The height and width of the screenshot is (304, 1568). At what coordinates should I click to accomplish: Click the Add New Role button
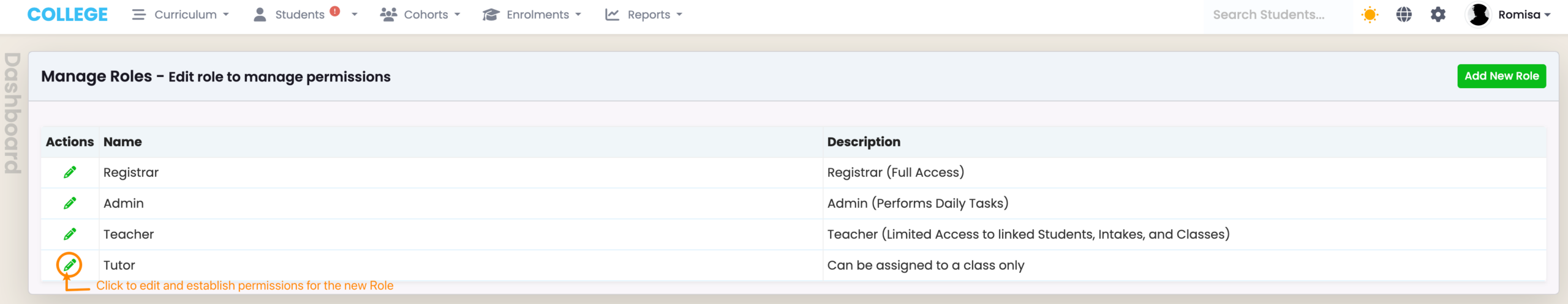1501,76
